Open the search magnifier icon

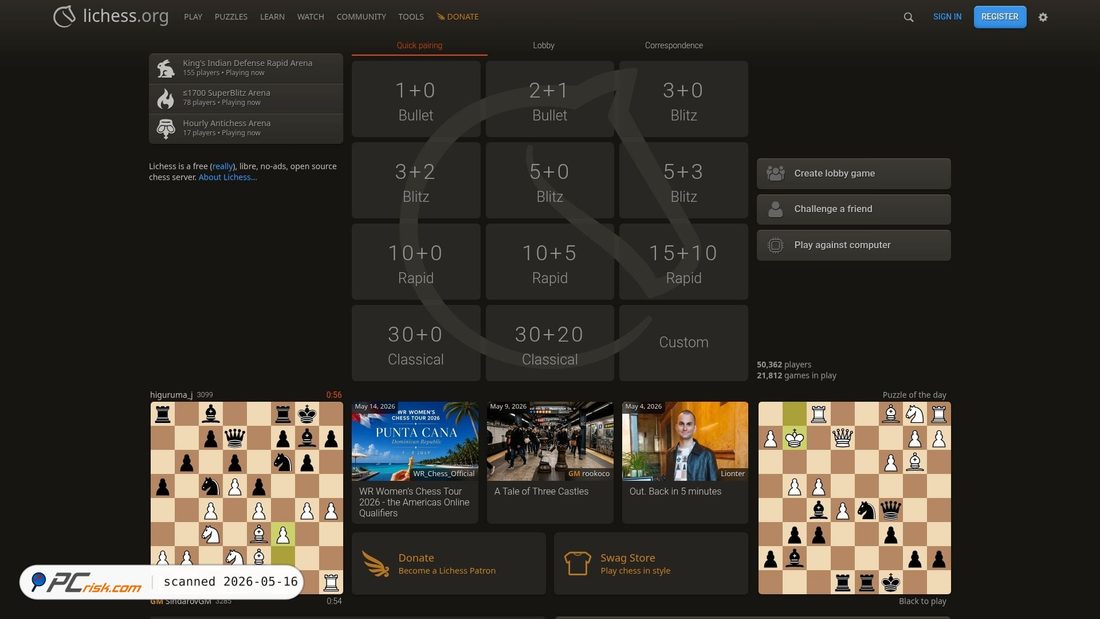point(908,17)
